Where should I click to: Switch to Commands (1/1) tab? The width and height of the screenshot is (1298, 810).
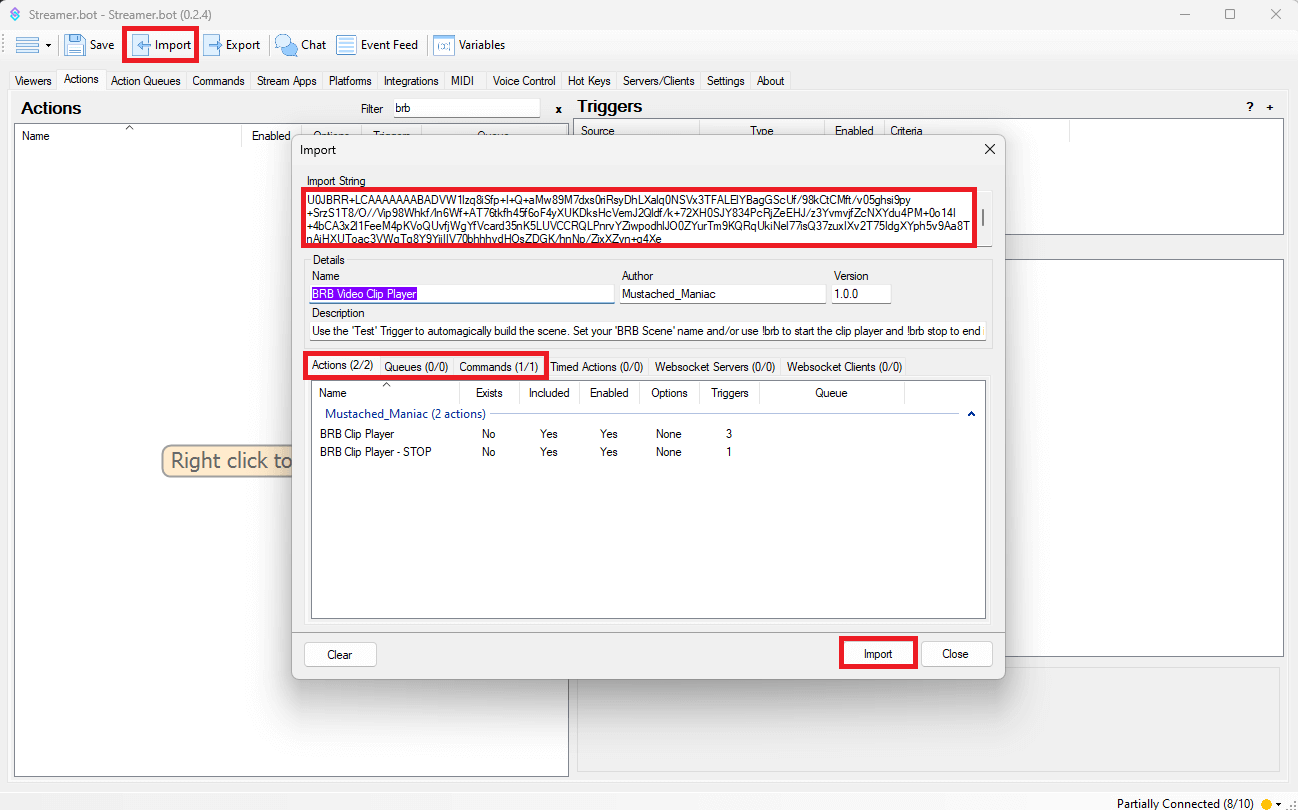tap(498, 367)
